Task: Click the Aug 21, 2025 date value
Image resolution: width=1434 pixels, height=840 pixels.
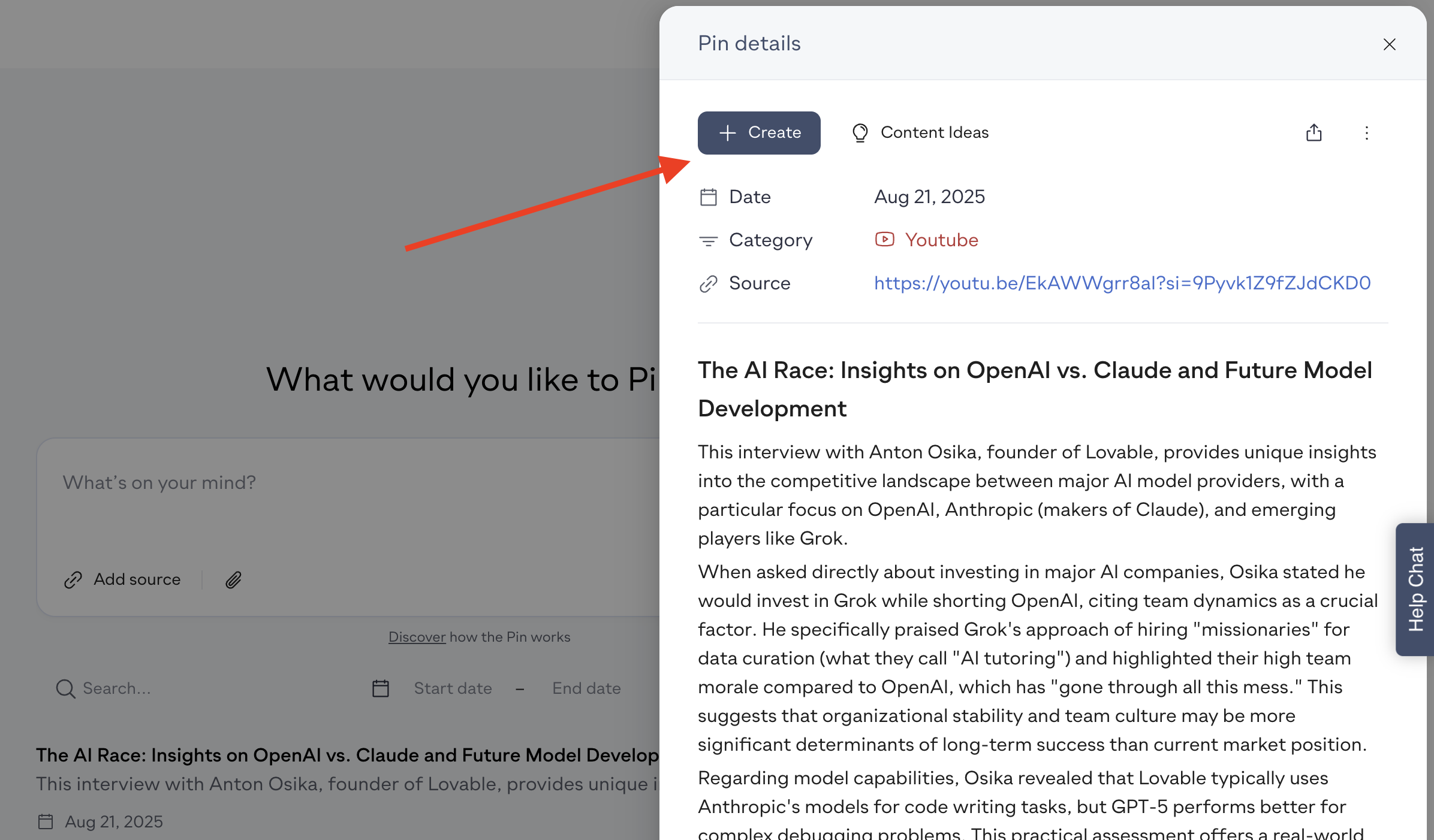Action: [929, 197]
